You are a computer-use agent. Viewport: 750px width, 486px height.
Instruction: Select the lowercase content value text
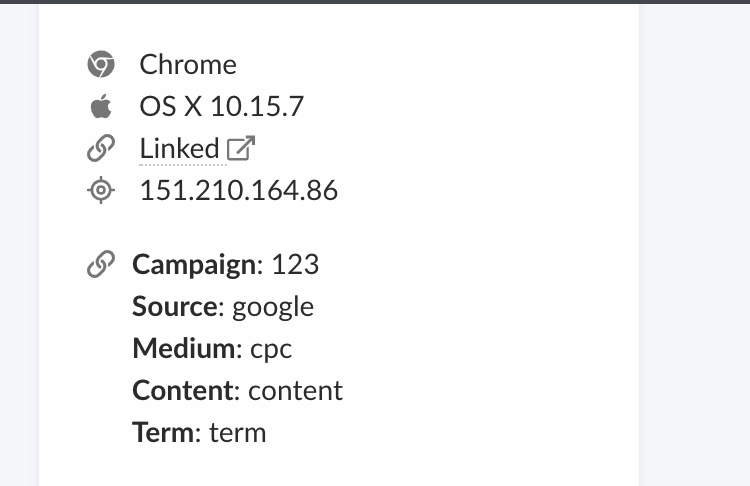coord(295,391)
